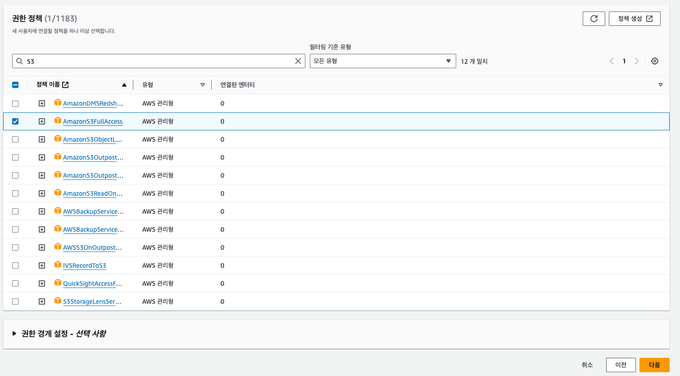The width and height of the screenshot is (680, 376).
Task: Check the IVSRecordToS3 policy checkbox
Action: coord(15,265)
